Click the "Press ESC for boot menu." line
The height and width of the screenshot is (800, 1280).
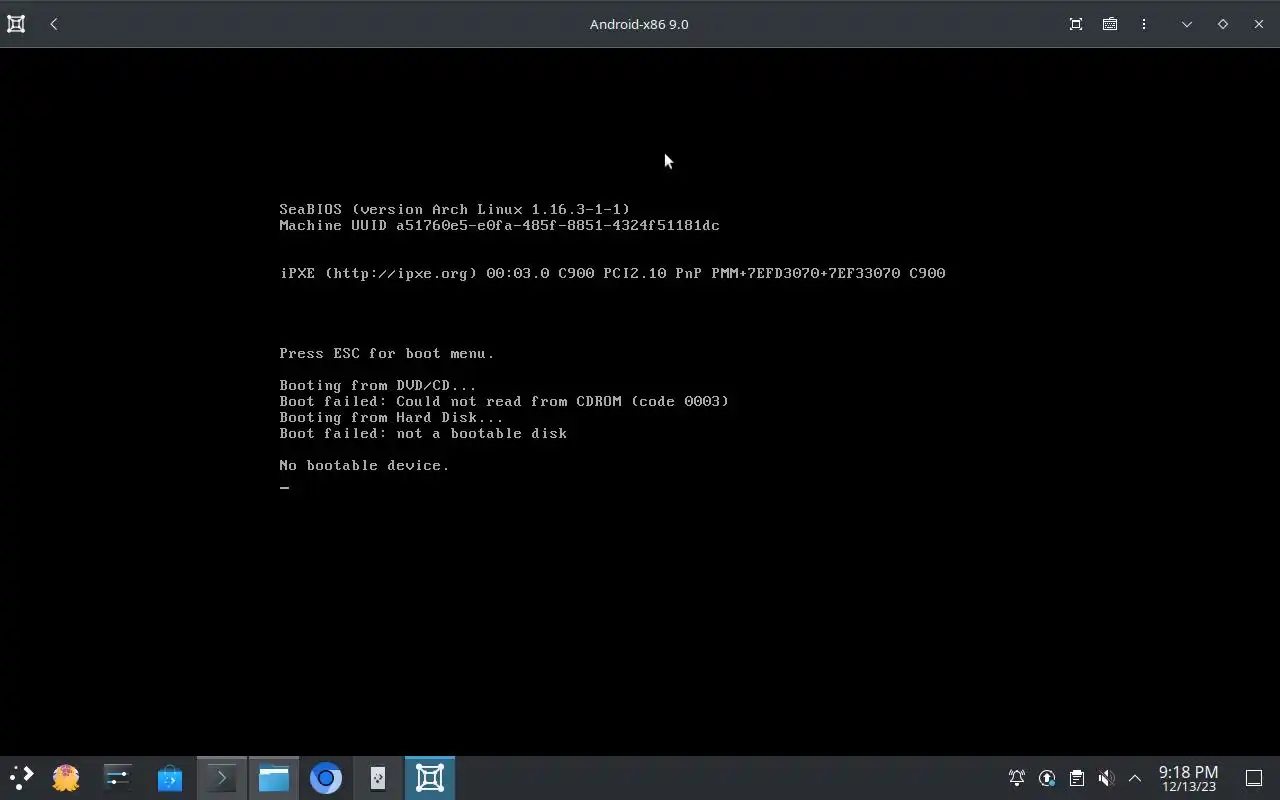(x=387, y=353)
